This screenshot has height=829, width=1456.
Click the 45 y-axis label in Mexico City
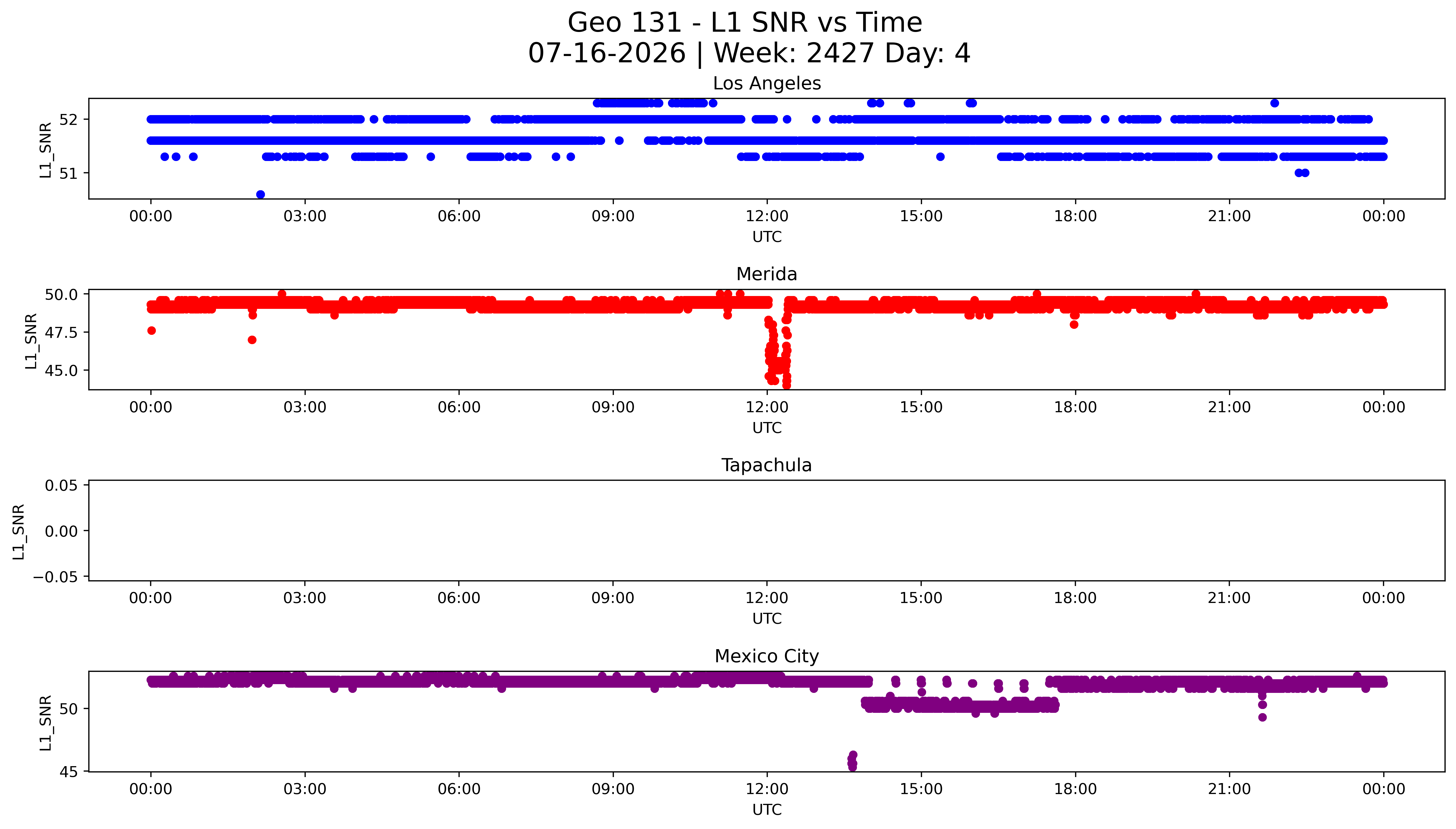point(68,772)
